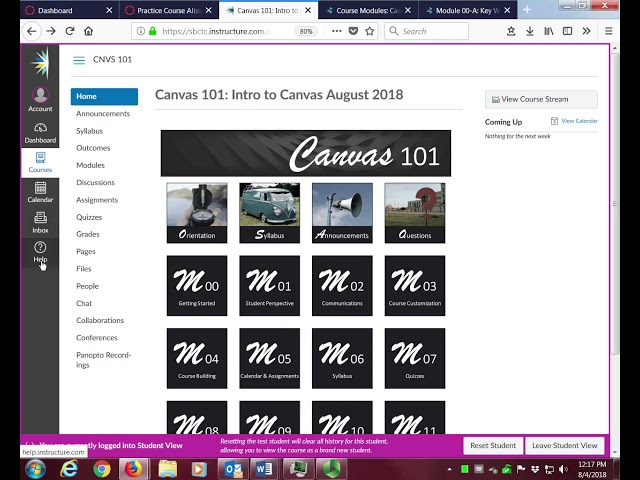Go forward with browser forward arrow
The image size is (640, 480).
[51, 31]
